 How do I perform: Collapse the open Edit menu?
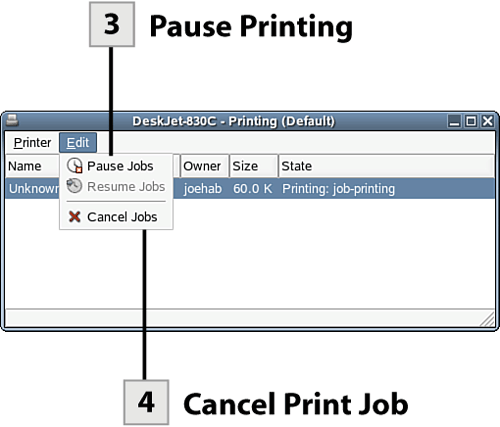tap(78, 143)
